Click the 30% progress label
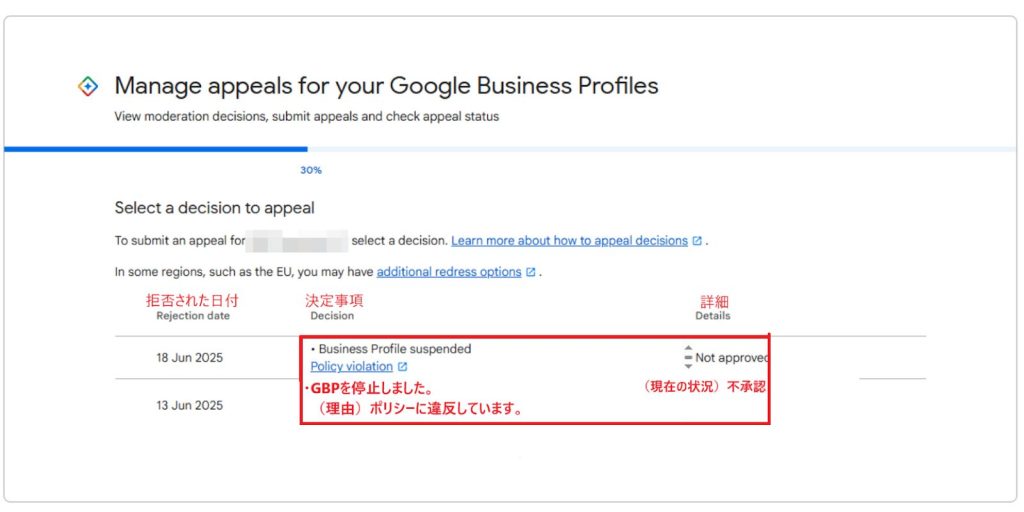The image size is (1024, 512). [x=311, y=170]
